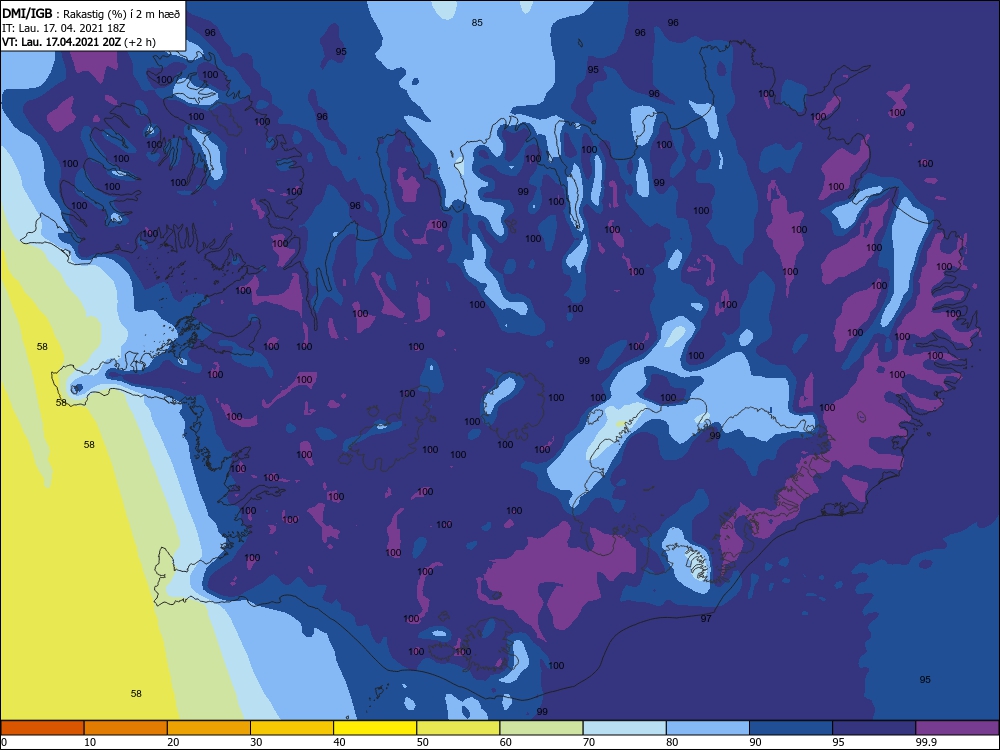
Task: Click the amber 20-30 legend swatch
Action: [x=209, y=728]
